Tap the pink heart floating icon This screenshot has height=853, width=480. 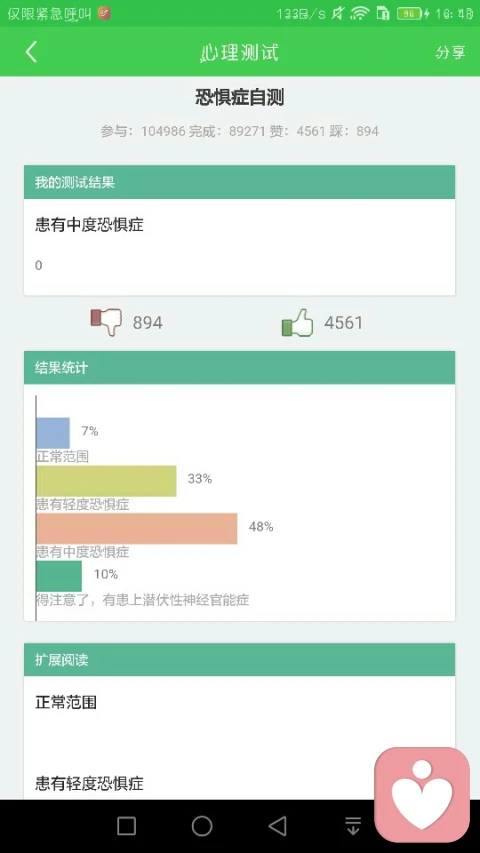pos(422,794)
